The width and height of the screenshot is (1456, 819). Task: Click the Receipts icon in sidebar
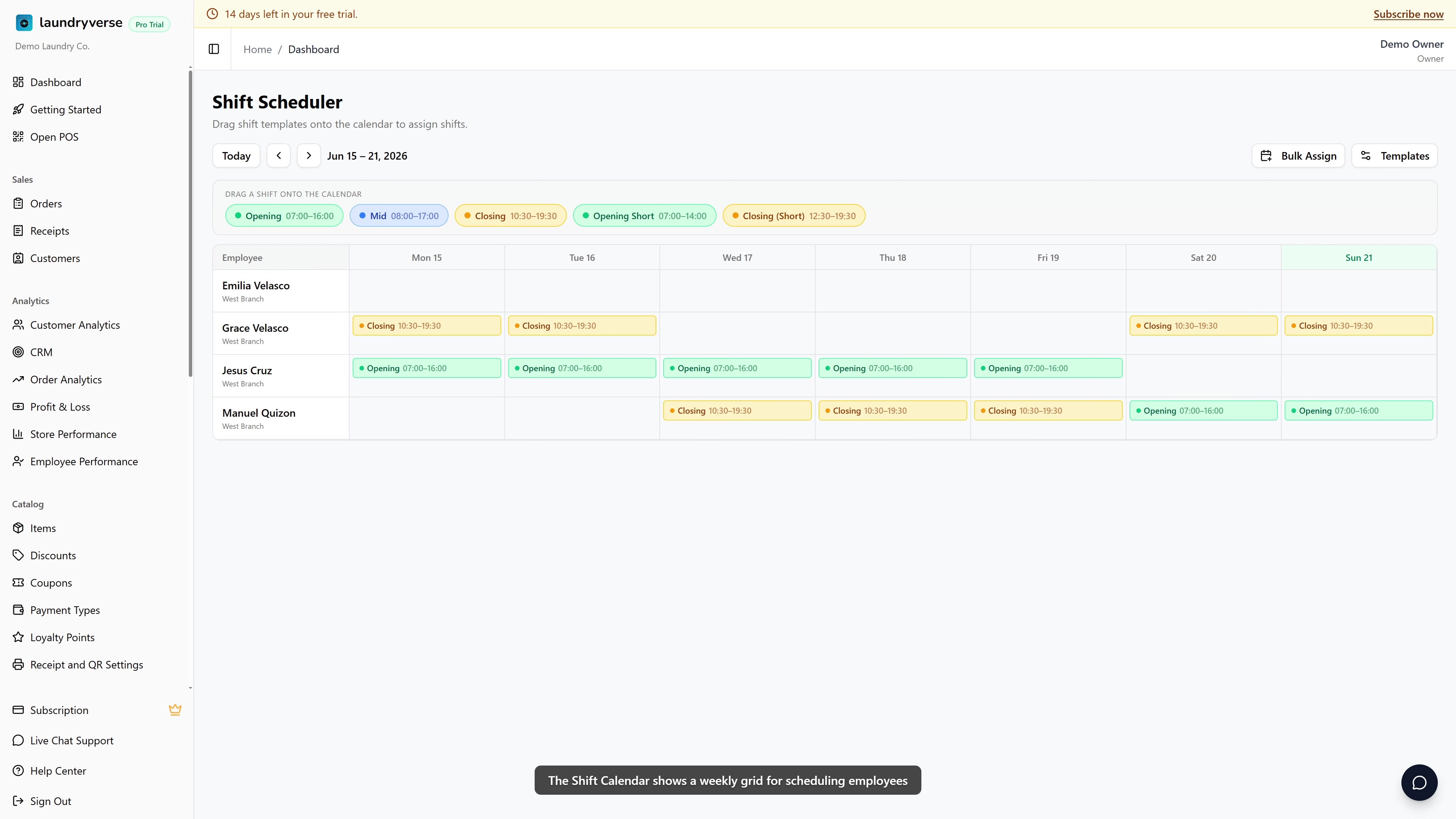point(18,231)
